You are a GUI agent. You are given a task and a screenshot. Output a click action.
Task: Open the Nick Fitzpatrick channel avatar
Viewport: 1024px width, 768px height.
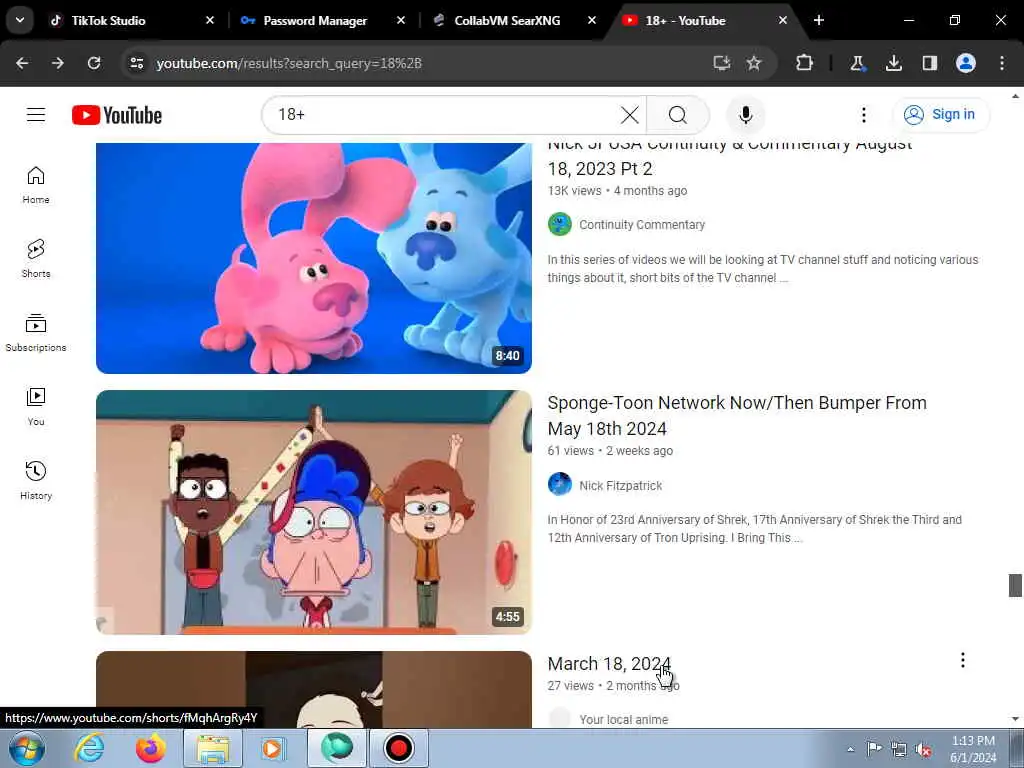coord(560,485)
